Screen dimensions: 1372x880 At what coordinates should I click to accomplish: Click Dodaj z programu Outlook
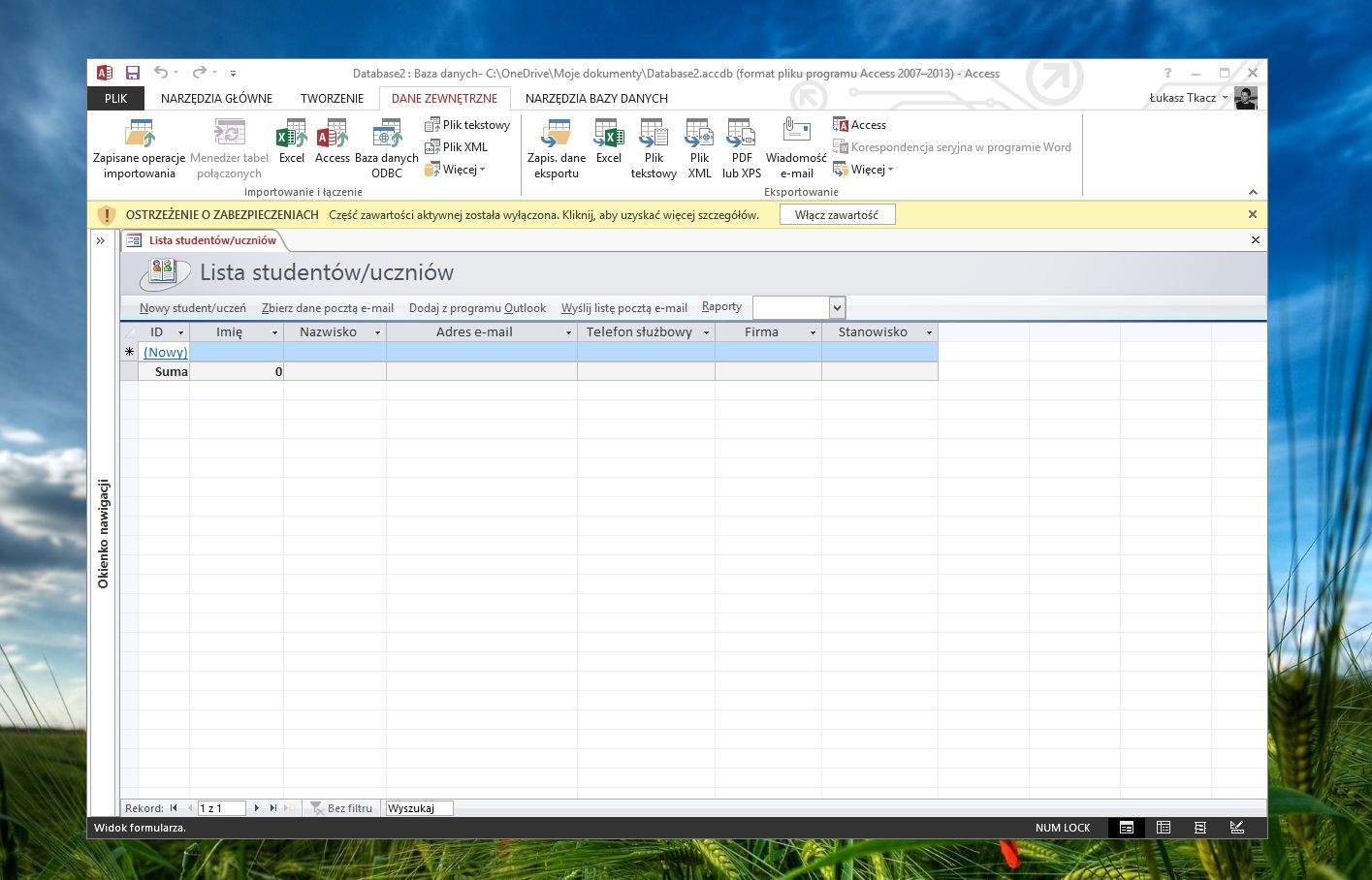[x=477, y=308]
